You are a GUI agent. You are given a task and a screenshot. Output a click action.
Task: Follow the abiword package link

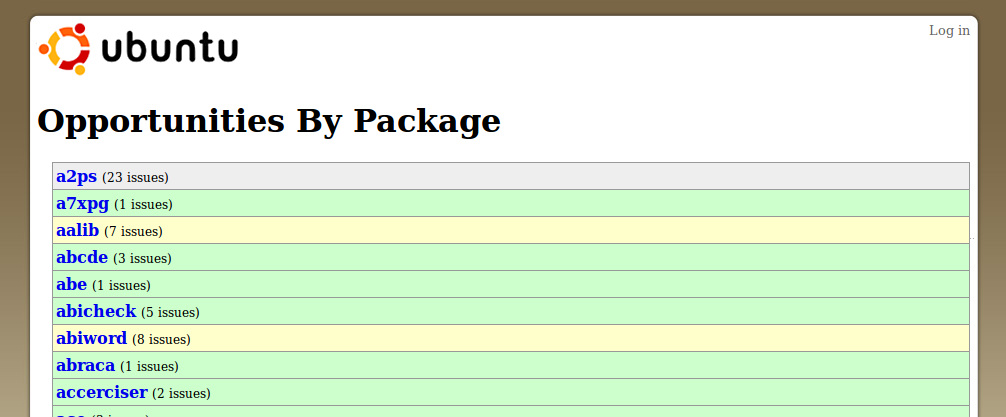pyautogui.click(x=92, y=338)
